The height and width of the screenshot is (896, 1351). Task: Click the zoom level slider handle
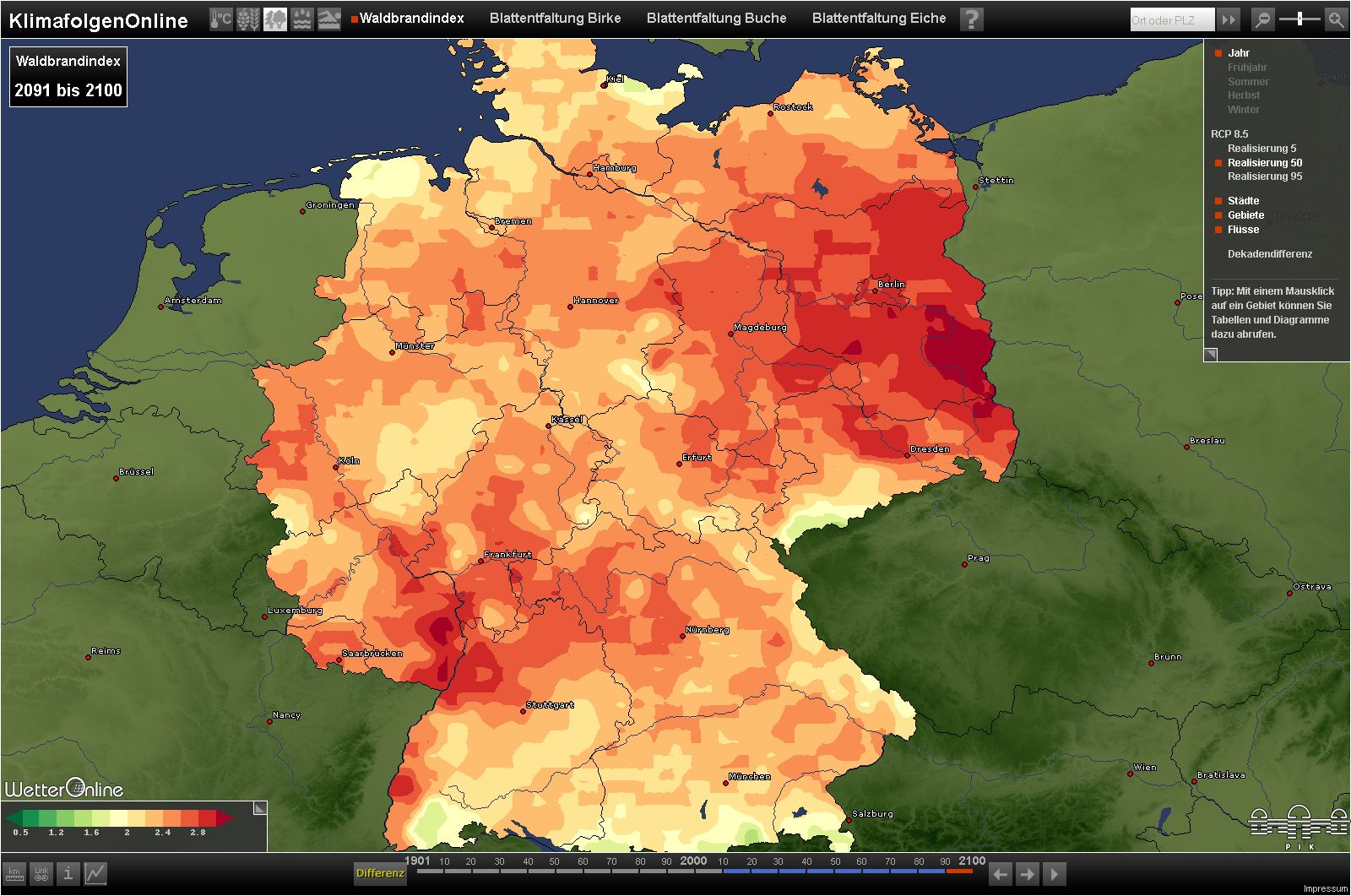1299,19
